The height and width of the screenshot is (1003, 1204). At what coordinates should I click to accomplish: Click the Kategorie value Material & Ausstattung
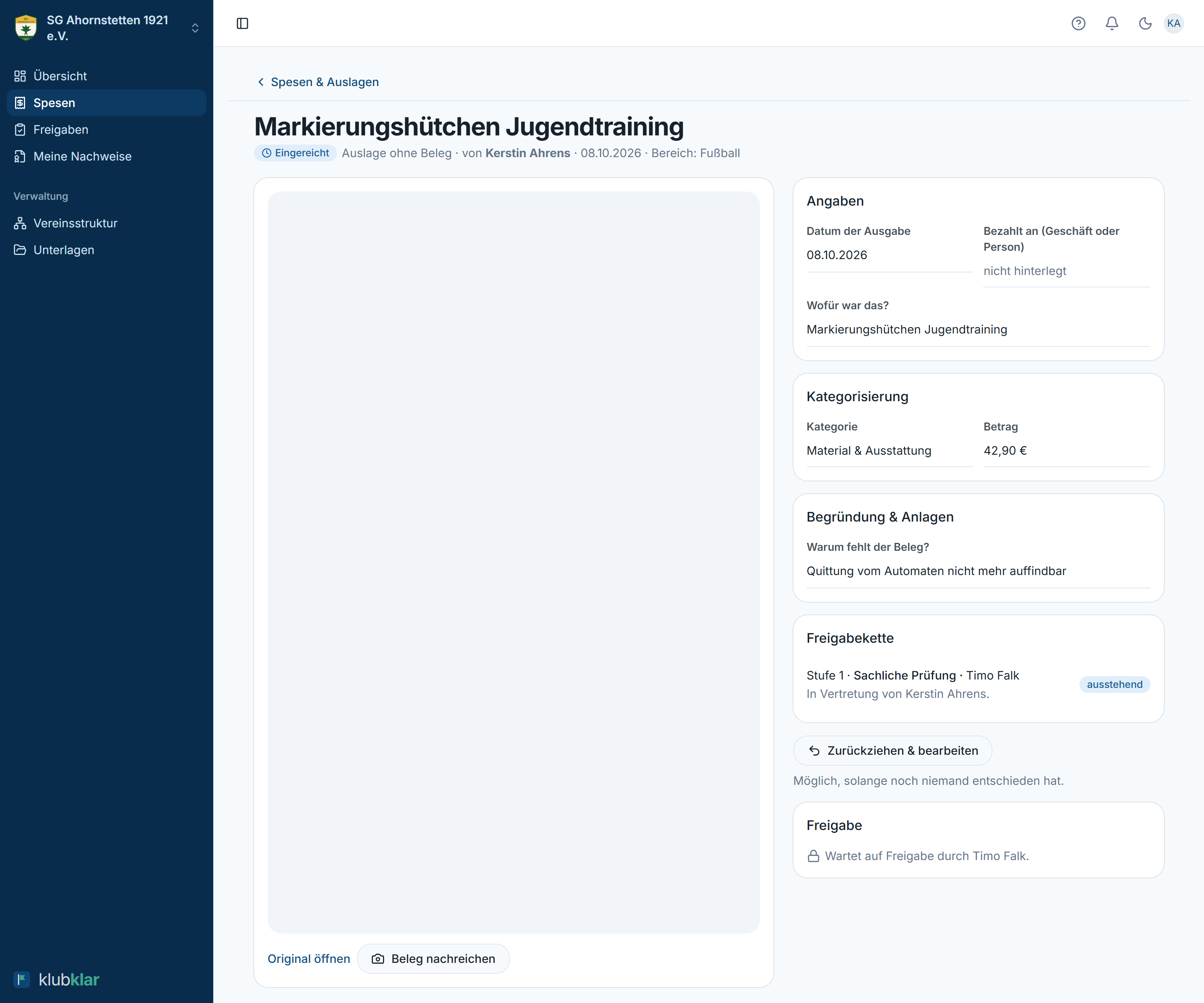[x=869, y=451]
